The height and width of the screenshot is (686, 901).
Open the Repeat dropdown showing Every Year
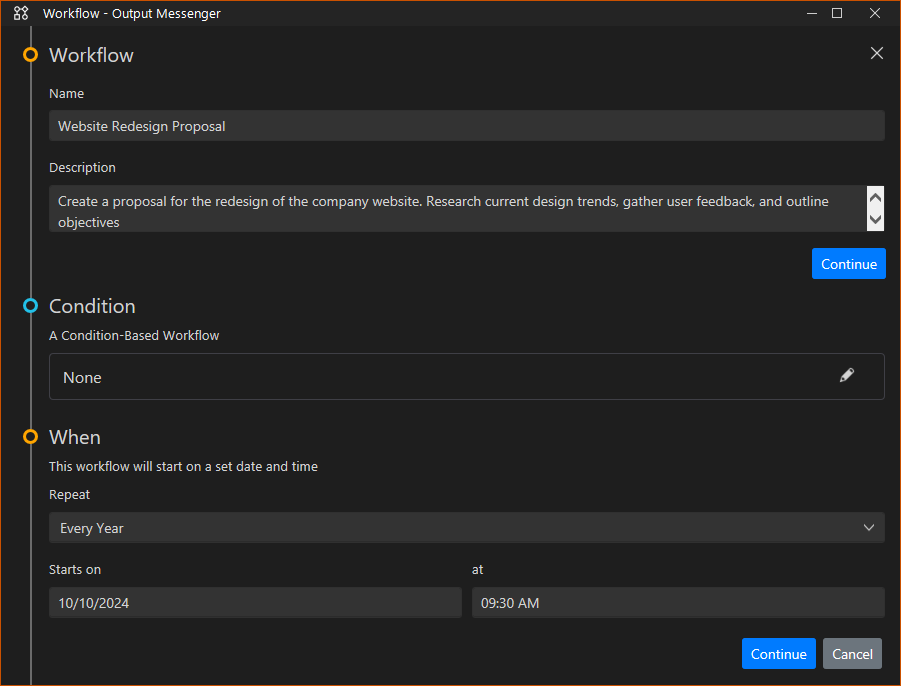tap(467, 527)
